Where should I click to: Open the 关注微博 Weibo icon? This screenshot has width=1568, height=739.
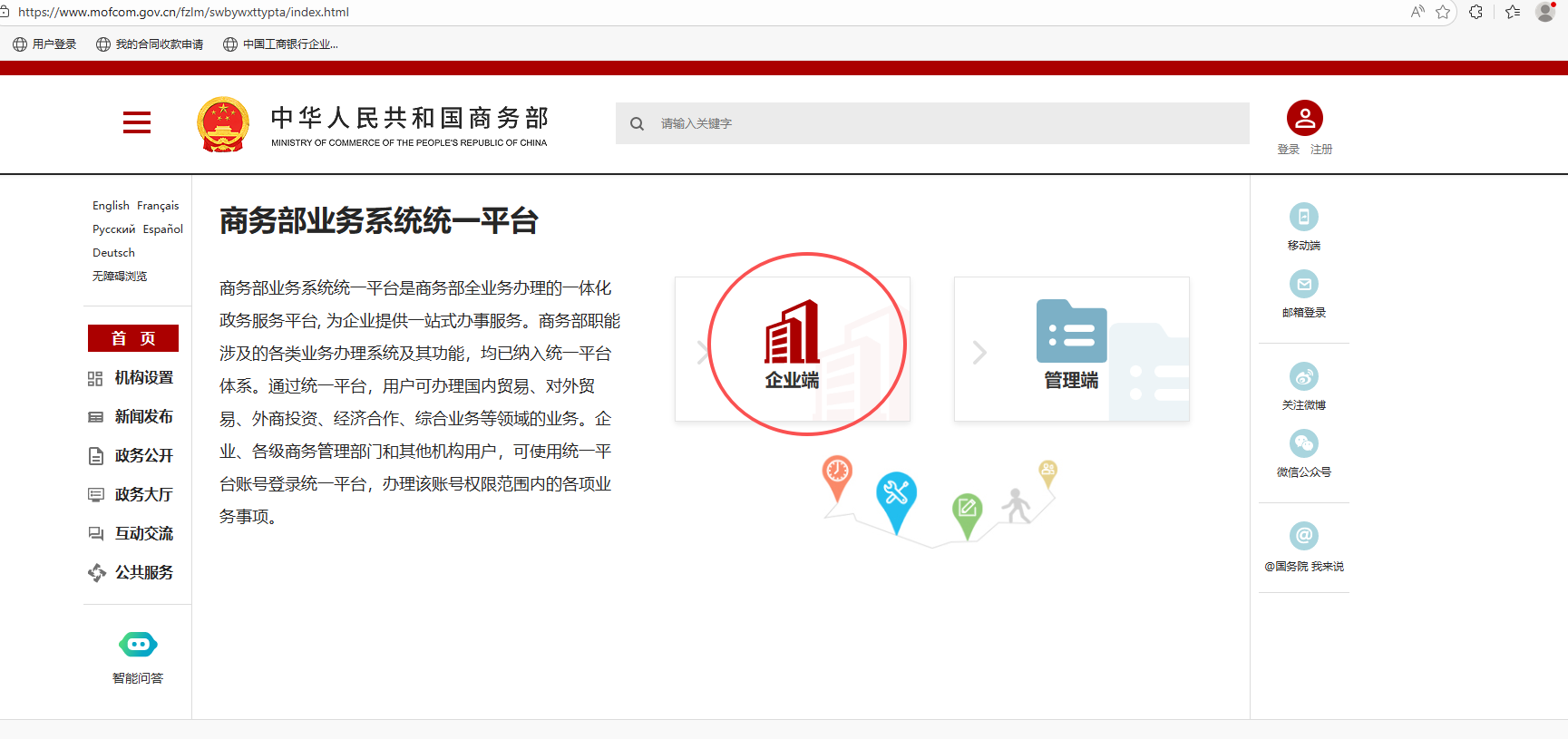coord(1303,376)
